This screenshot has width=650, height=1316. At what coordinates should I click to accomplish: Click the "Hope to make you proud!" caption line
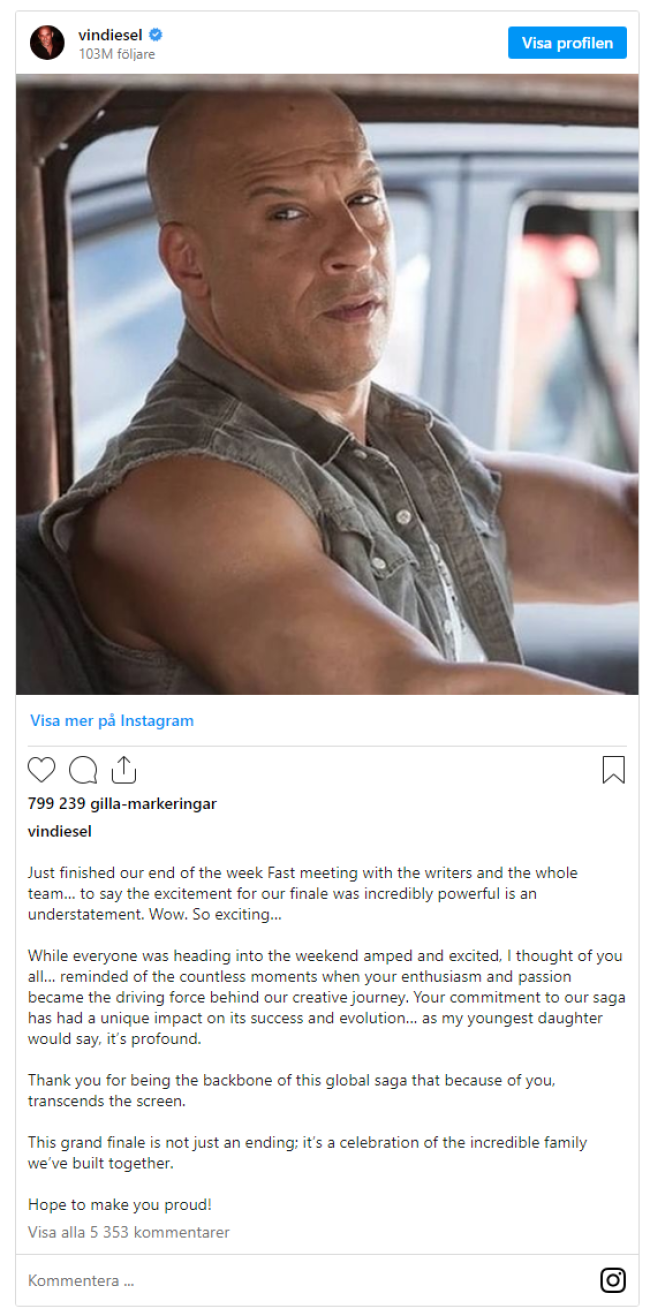tap(119, 1205)
